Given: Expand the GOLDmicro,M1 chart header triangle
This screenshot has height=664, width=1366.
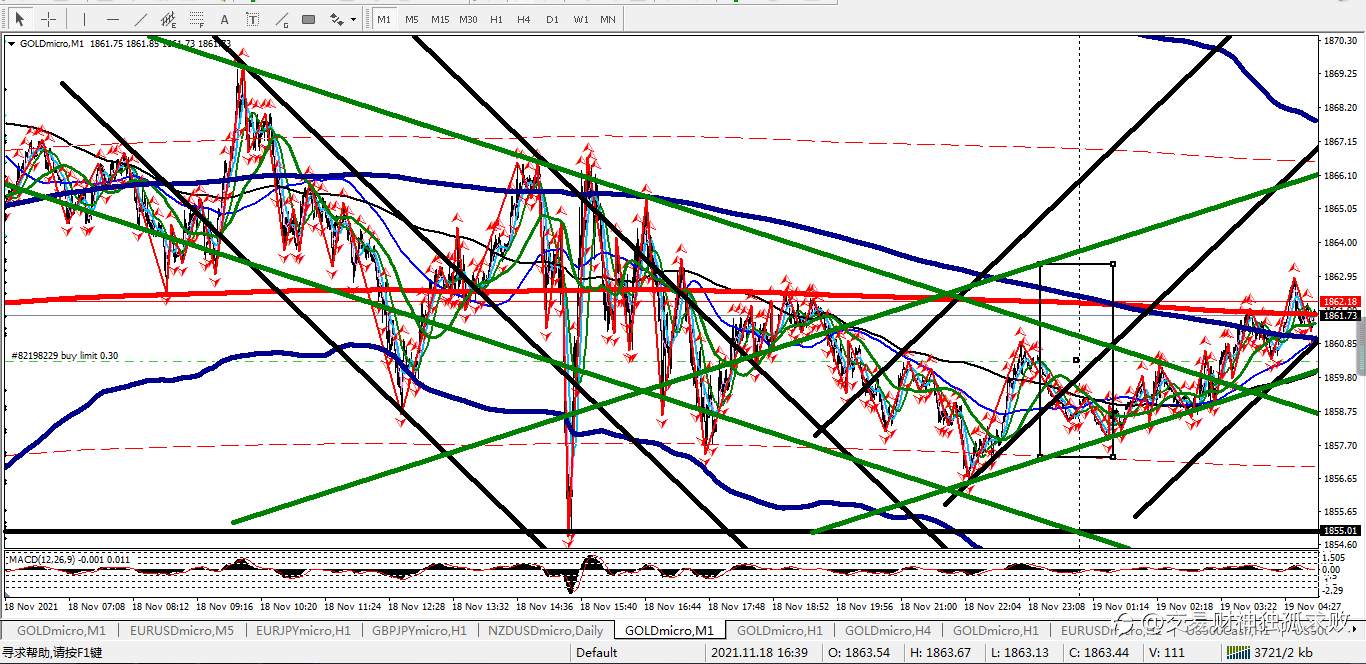Looking at the screenshot, I should click(11, 44).
